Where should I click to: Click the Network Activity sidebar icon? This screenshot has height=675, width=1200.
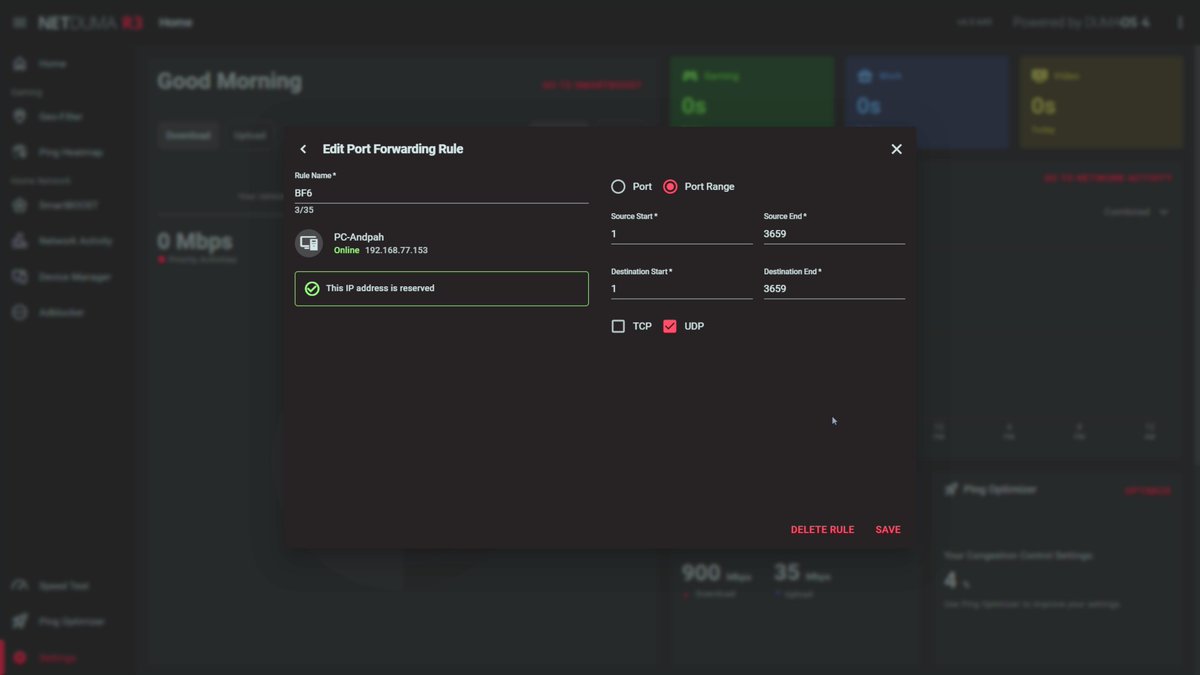(19, 241)
